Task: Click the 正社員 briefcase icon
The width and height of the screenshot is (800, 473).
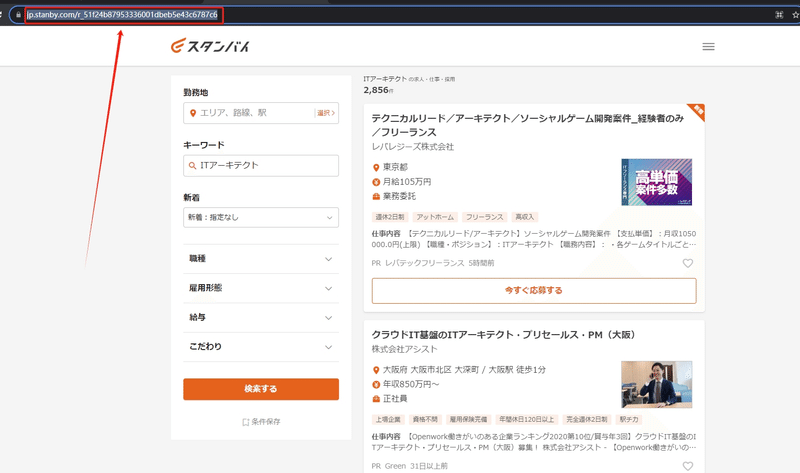Action: pyautogui.click(x=376, y=399)
